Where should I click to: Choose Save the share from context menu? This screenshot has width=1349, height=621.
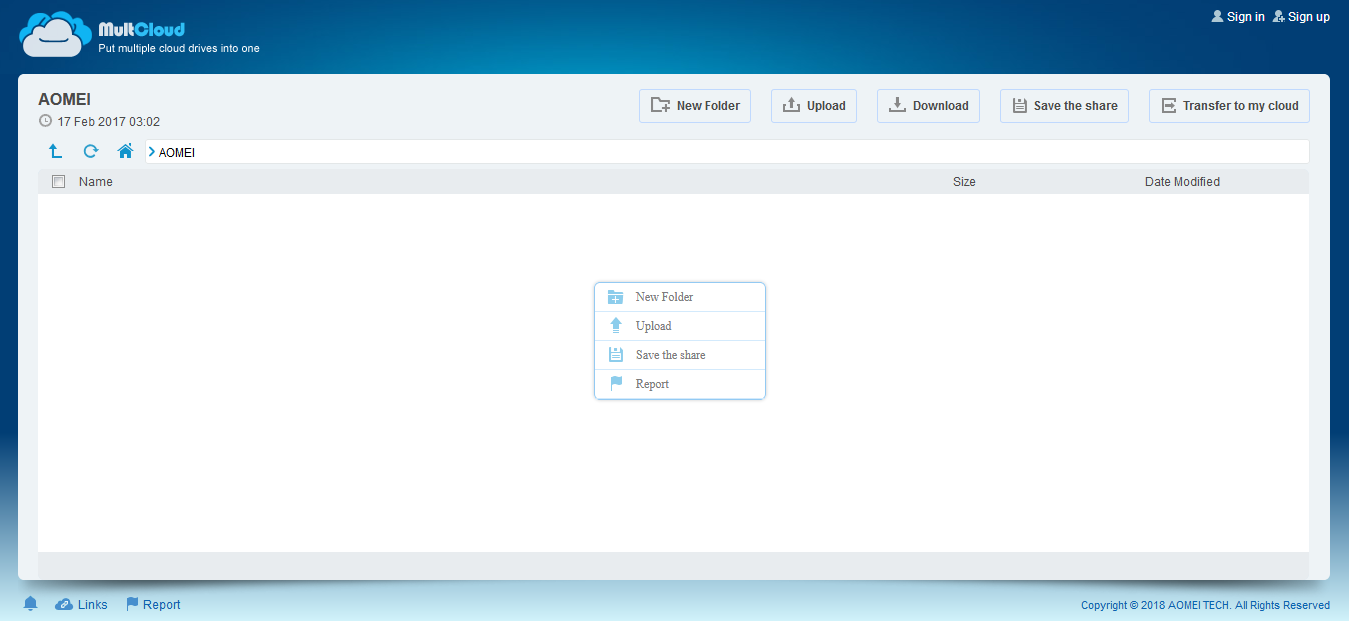click(x=680, y=355)
